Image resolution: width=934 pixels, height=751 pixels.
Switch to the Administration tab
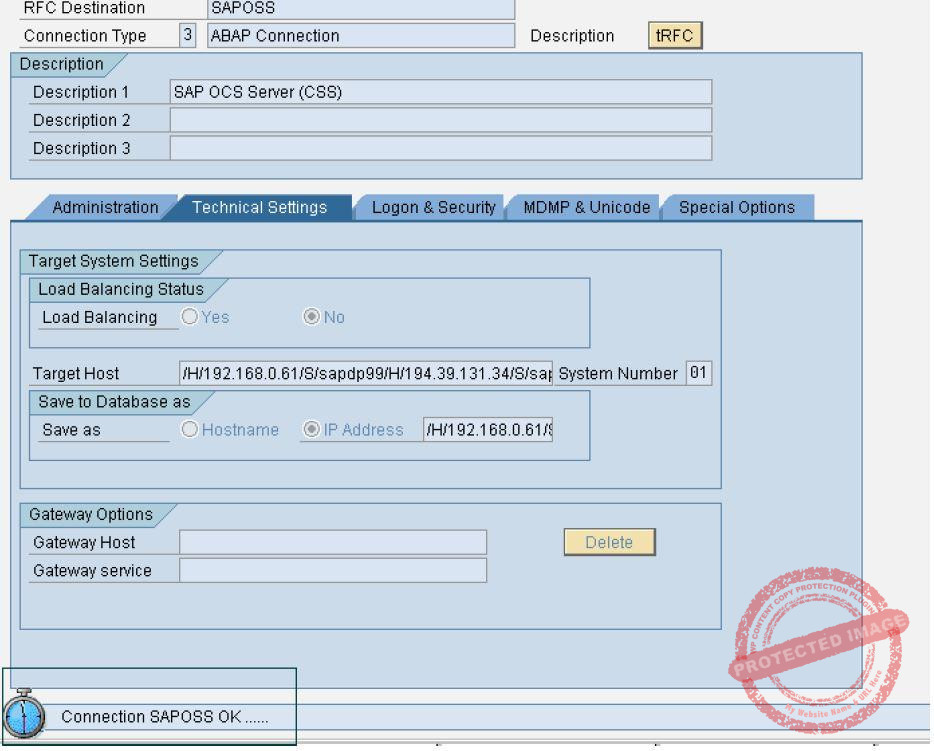[x=104, y=208]
